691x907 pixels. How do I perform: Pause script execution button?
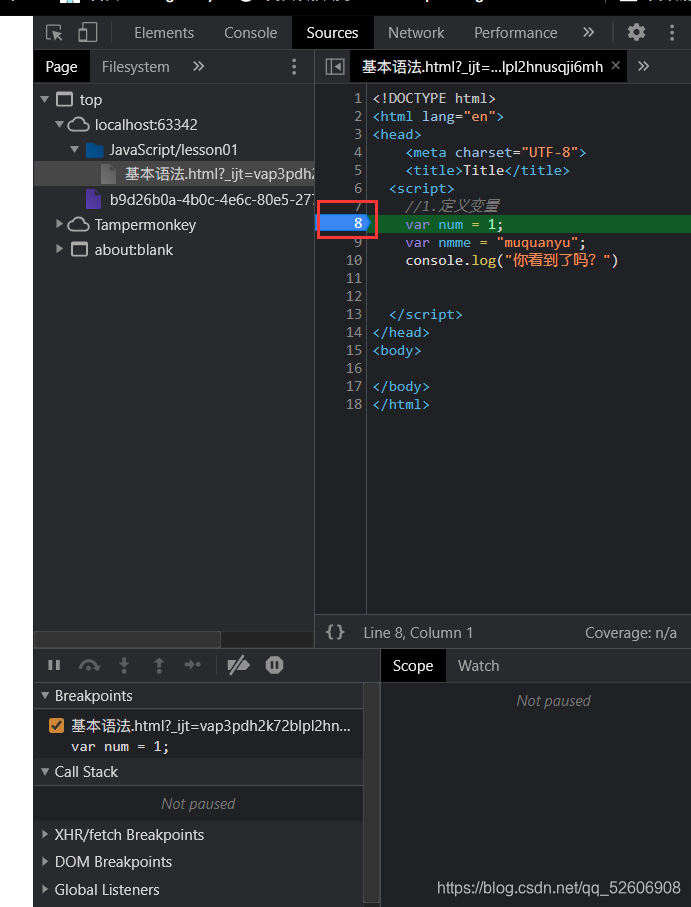[x=54, y=665]
